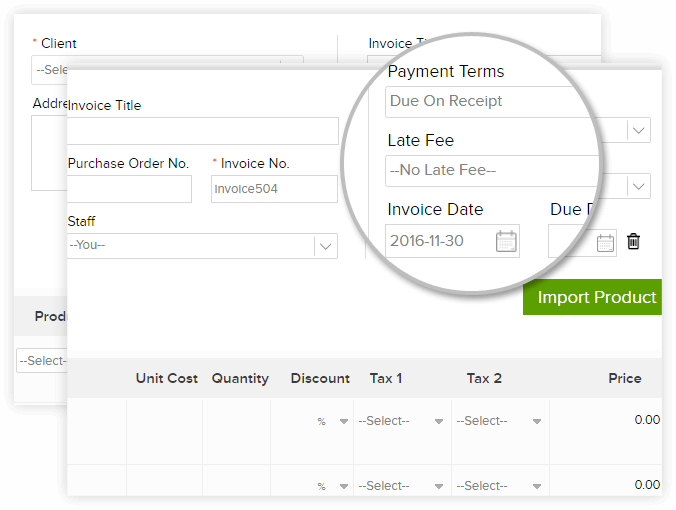Viewport: 676px width, 510px height.
Task: Click the Quantity column header
Action: pyautogui.click(x=240, y=378)
